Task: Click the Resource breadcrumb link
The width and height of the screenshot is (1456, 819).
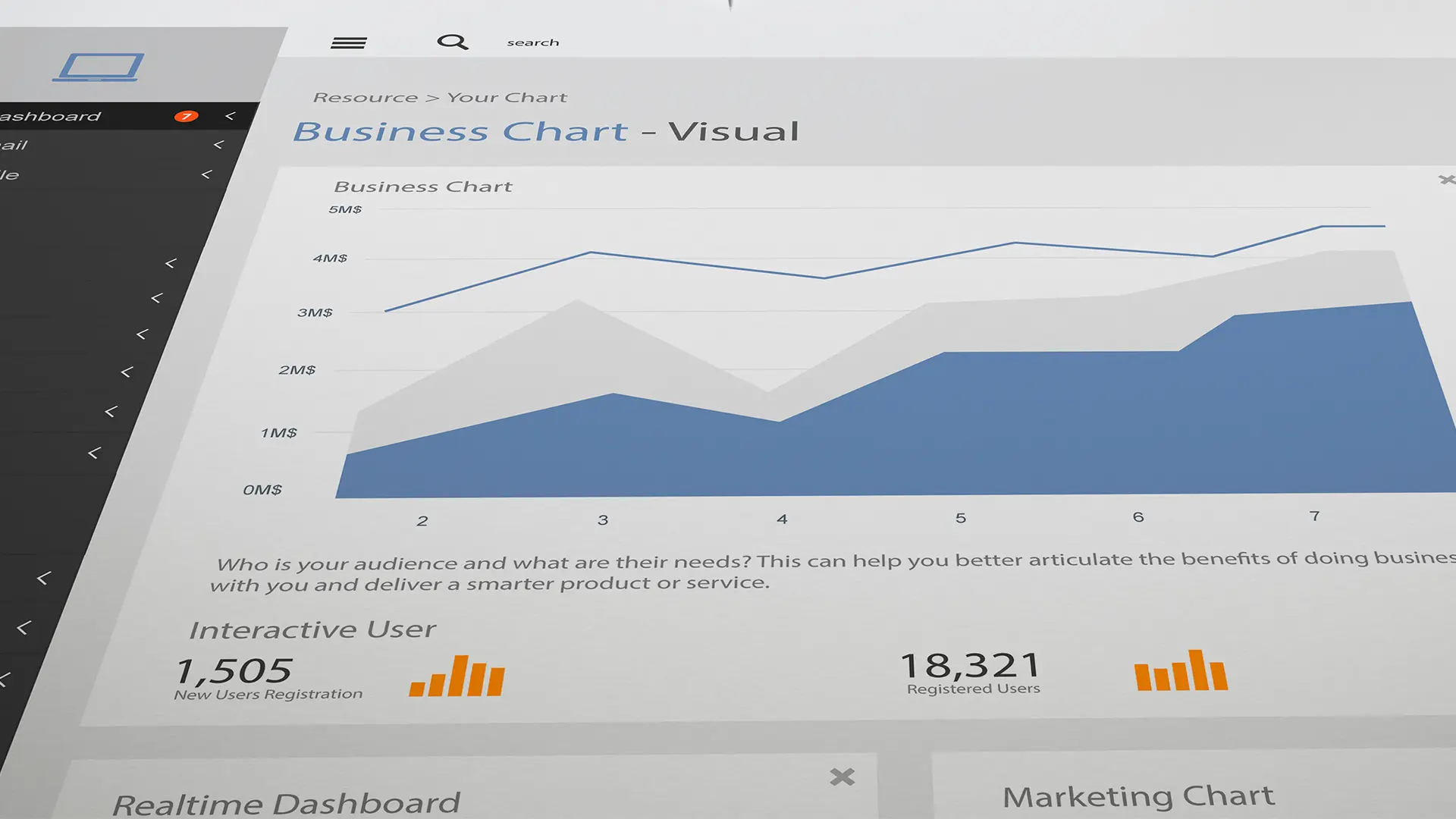Action: pyautogui.click(x=365, y=98)
